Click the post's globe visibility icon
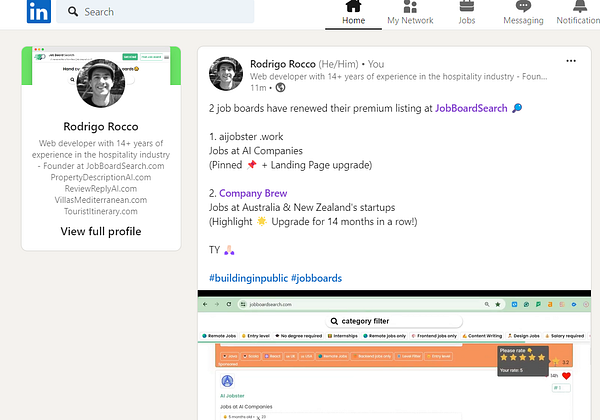 280,88
